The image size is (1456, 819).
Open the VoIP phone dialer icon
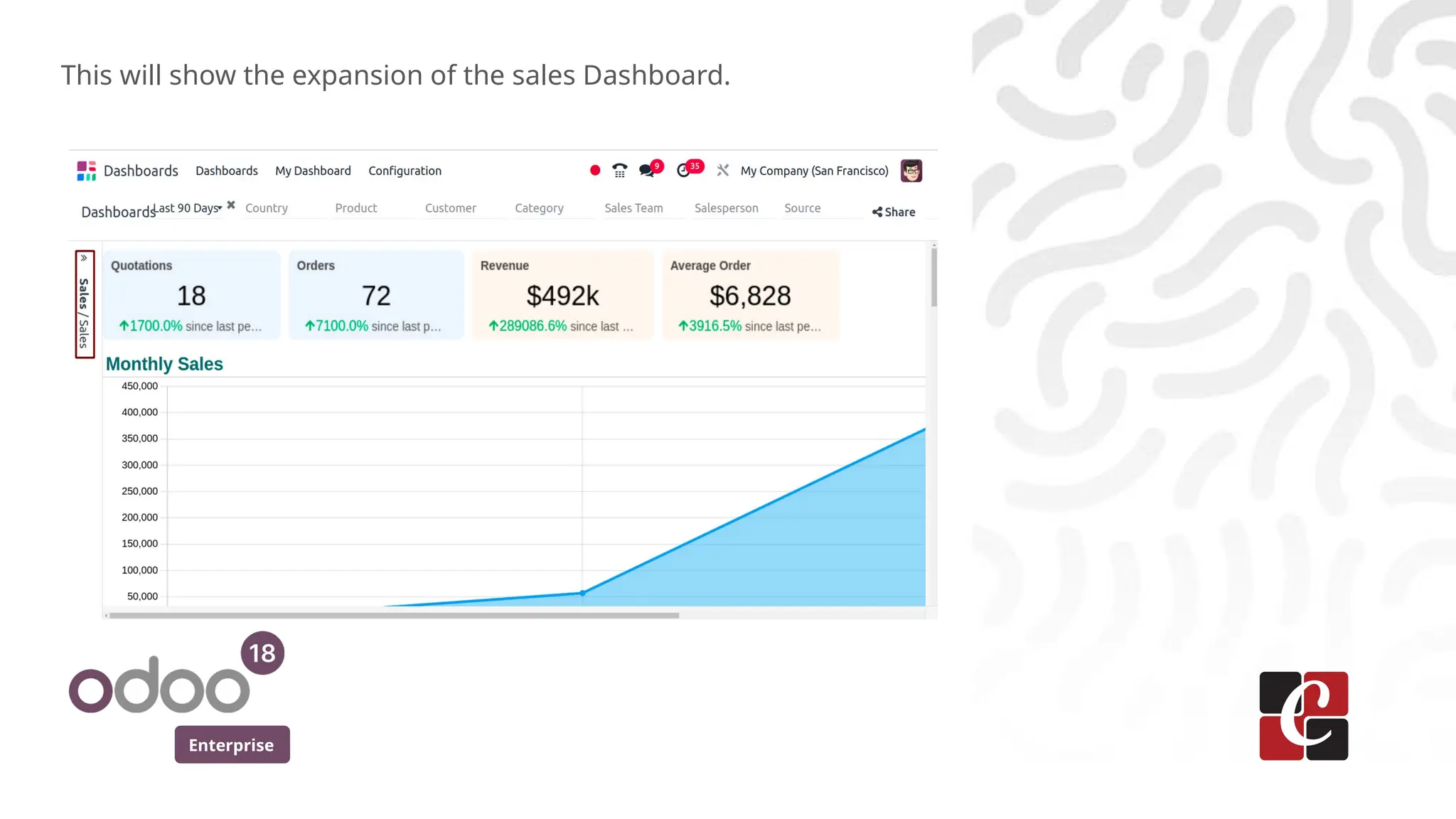[620, 171]
